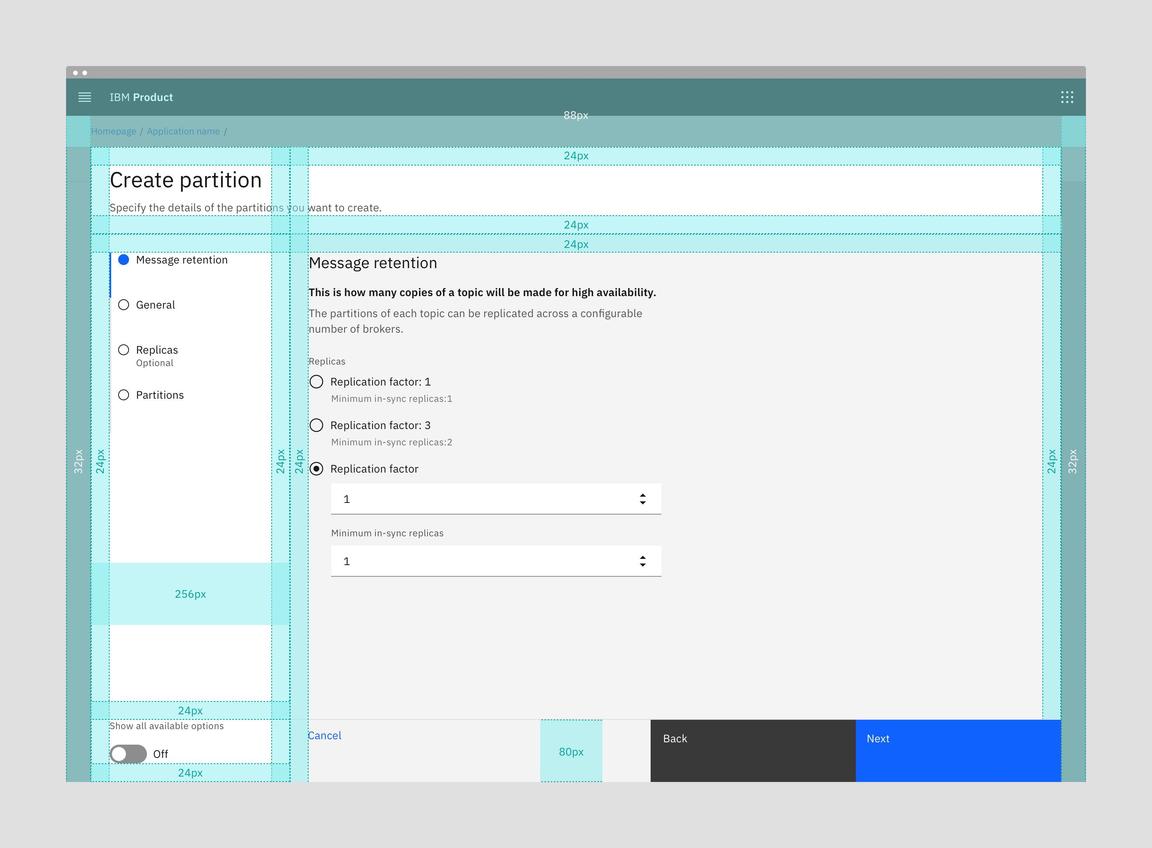The width and height of the screenshot is (1152, 848).
Task: Select the Replication factor: 1 radio option
Action: [x=316, y=381]
